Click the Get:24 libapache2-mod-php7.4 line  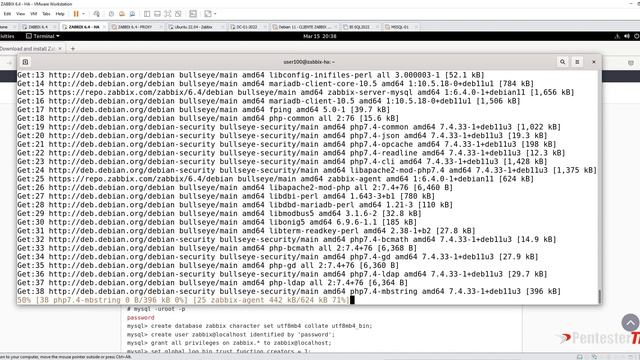[307, 170]
